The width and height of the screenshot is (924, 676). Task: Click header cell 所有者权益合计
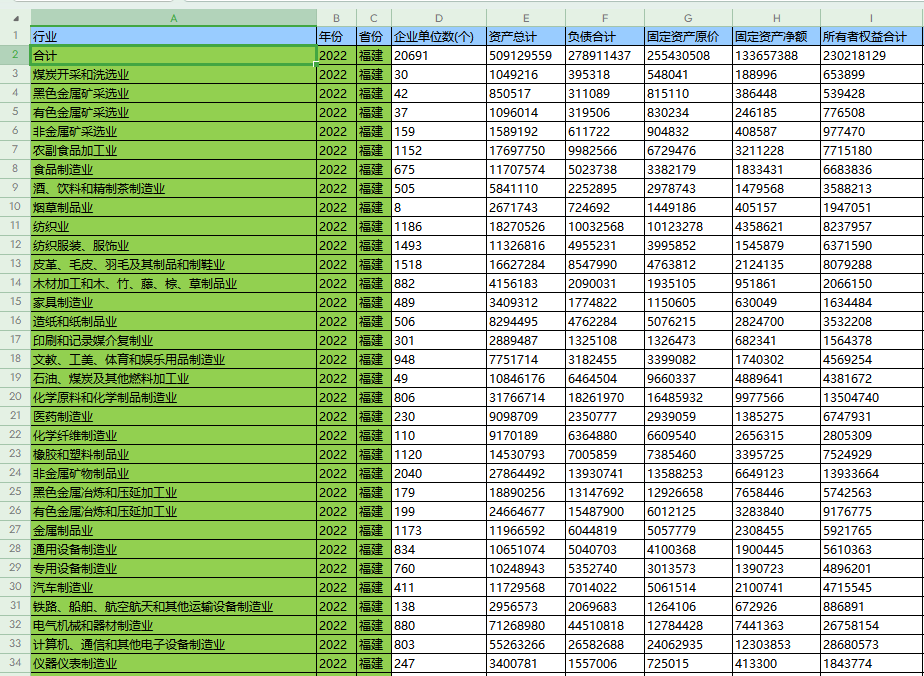(871, 37)
